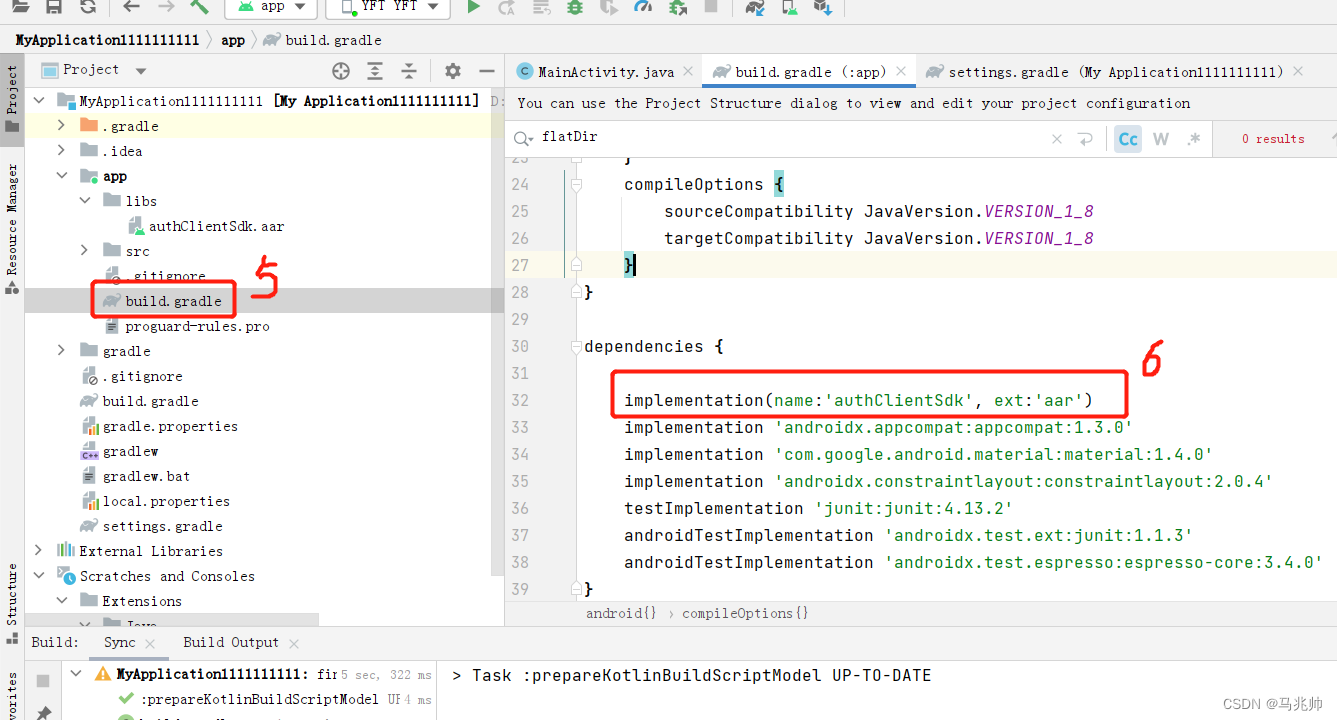Collapse the libs folder in the project tree
The width and height of the screenshot is (1337, 720).
[86, 200]
